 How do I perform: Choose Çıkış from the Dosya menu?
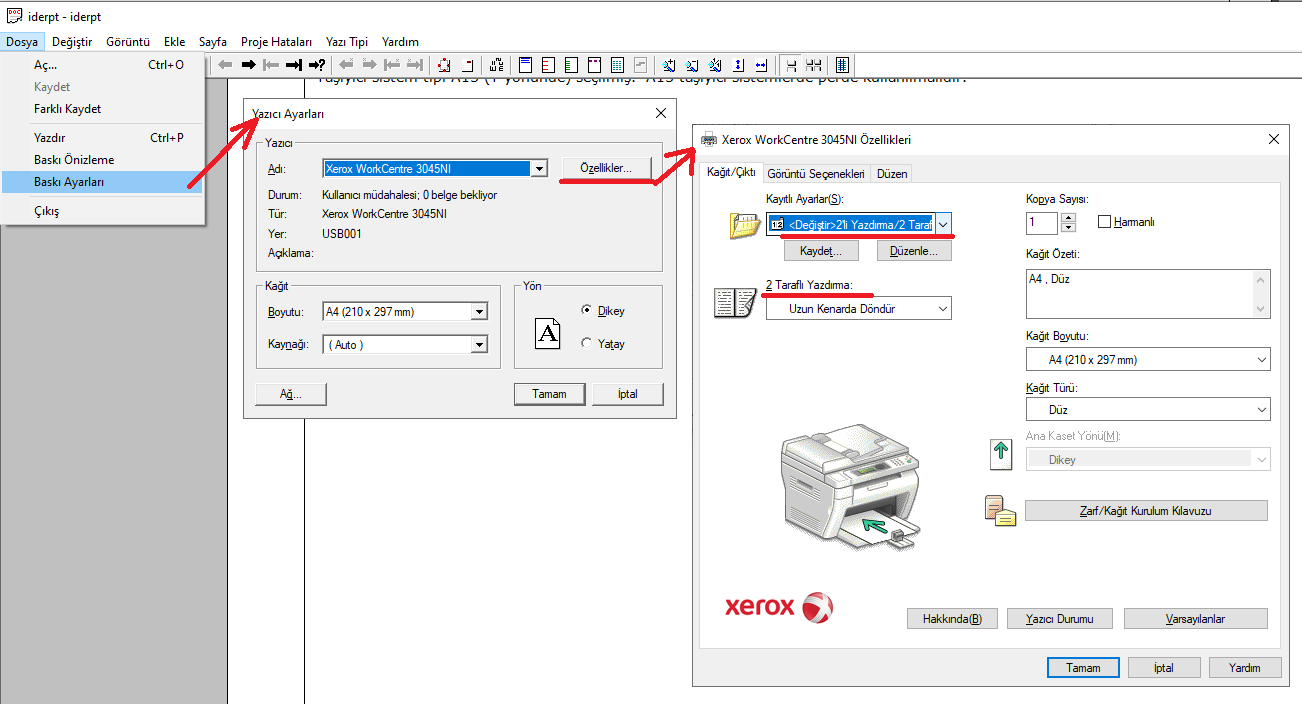click(x=47, y=212)
